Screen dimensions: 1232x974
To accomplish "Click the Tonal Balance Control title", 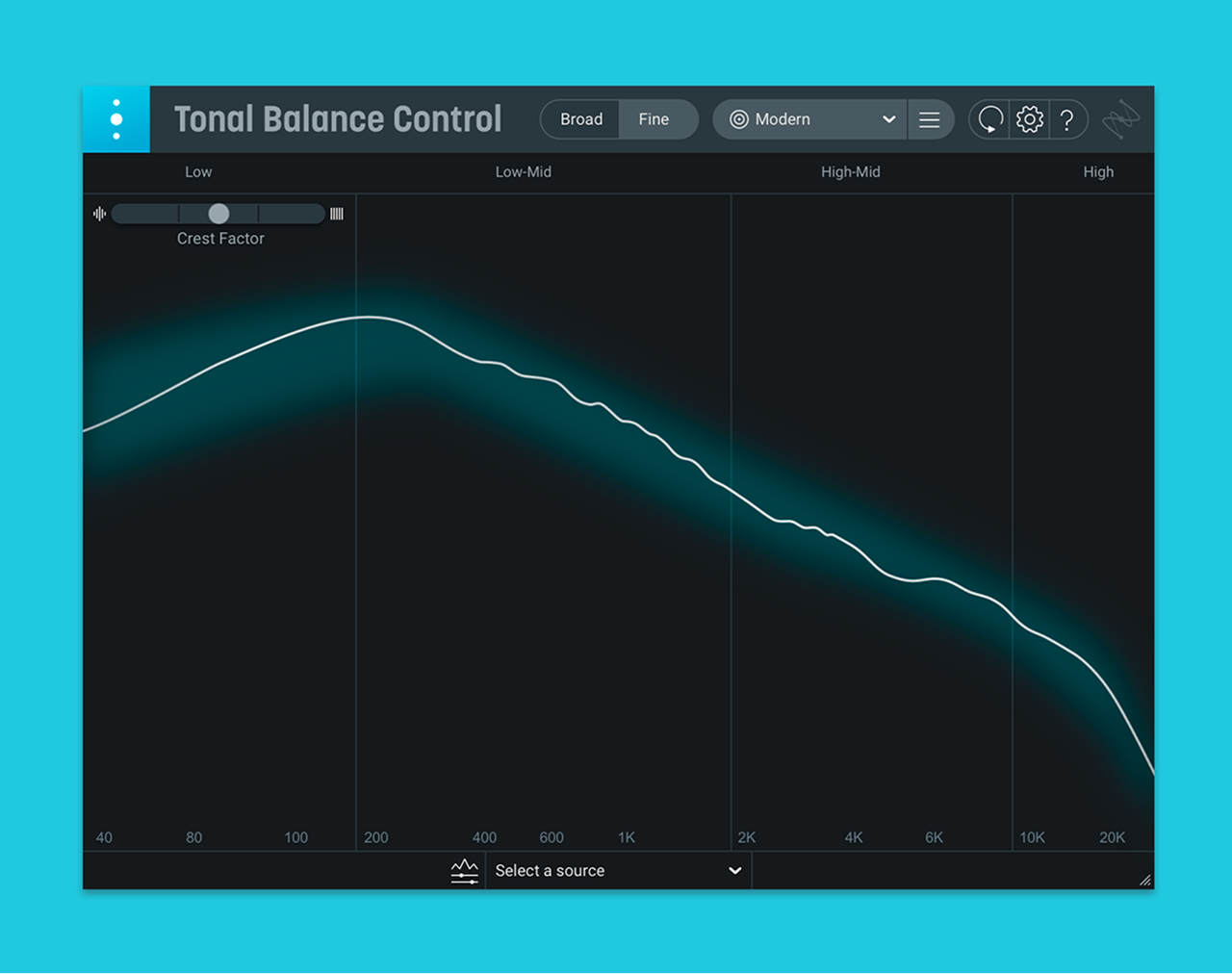I will coord(338,119).
